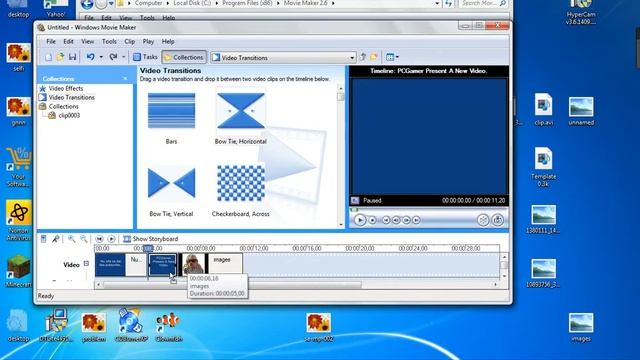The height and width of the screenshot is (360, 640).
Task: Click the Minecraft desktop shortcut
Action: click(x=18, y=270)
